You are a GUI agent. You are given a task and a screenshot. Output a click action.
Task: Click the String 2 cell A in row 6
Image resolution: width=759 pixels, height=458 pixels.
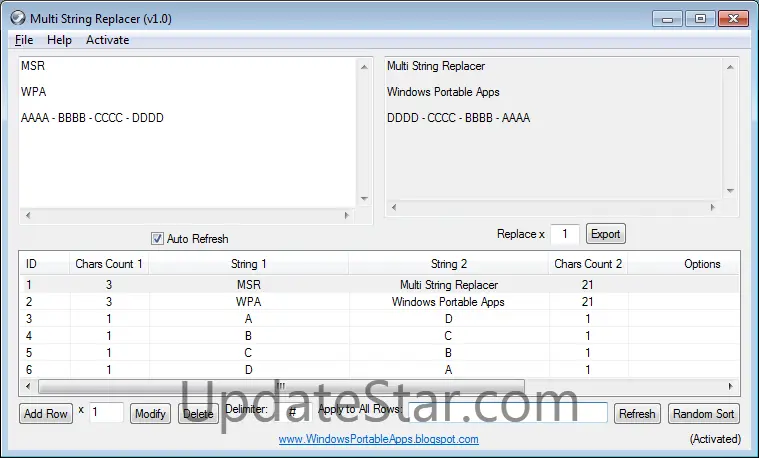tap(449, 369)
